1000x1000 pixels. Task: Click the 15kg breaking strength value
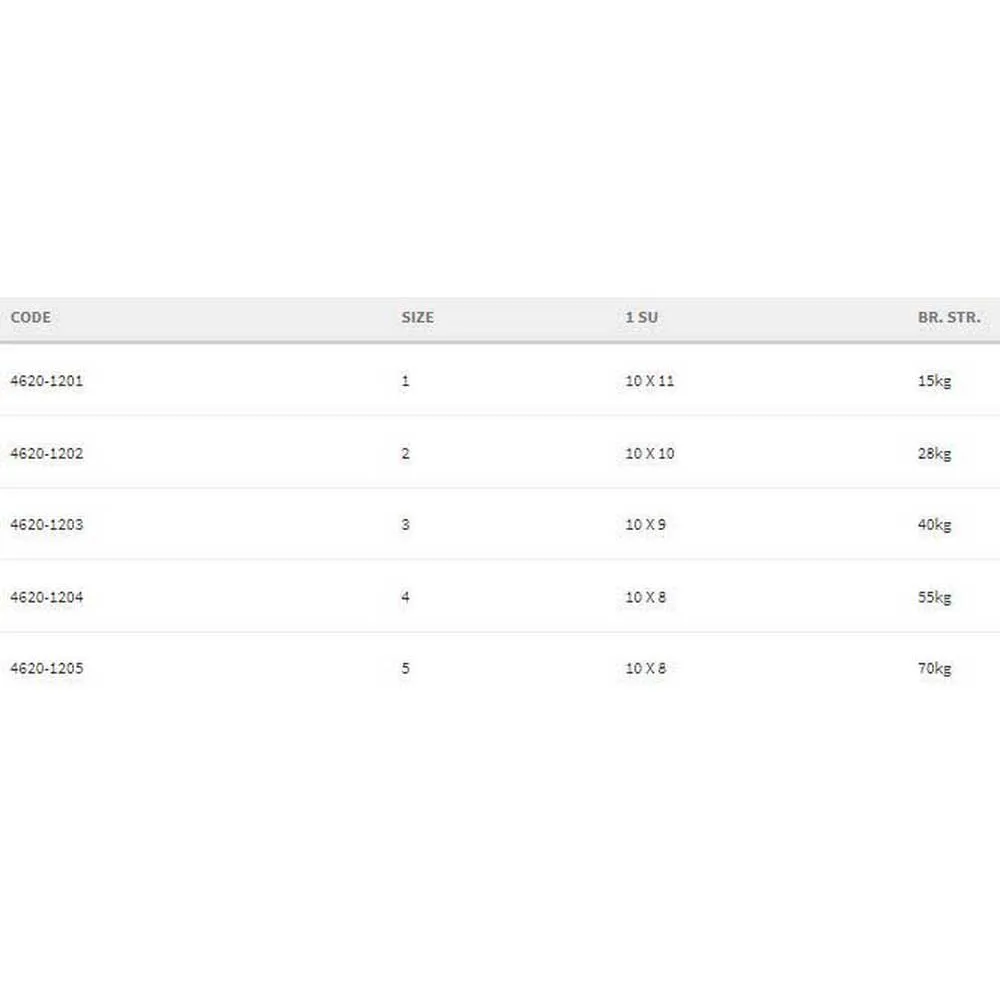pos(934,381)
